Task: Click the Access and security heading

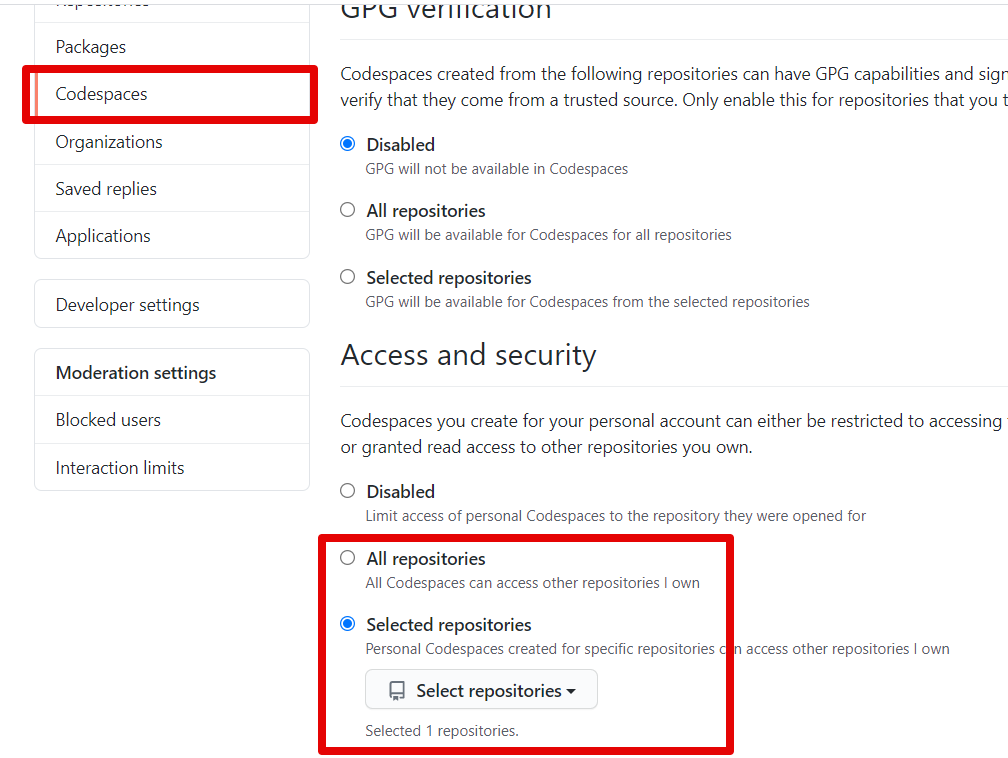Action: pyautogui.click(x=468, y=355)
